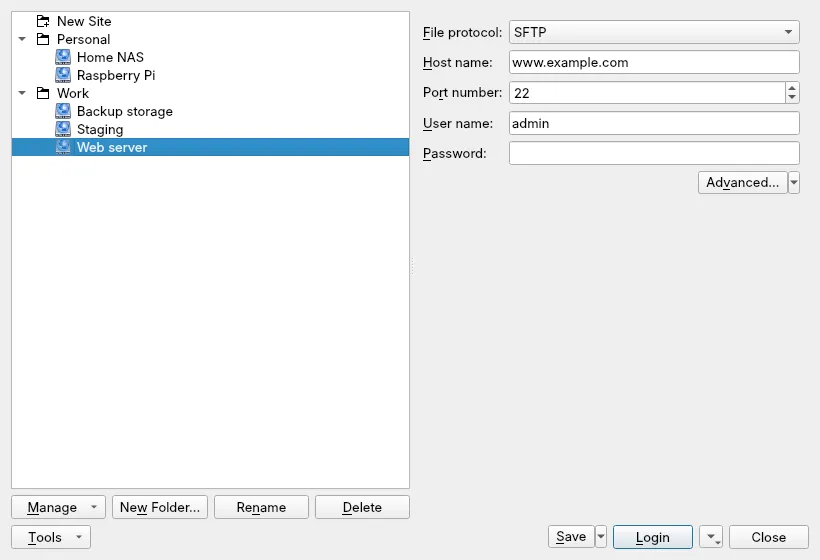Screen dimensions: 820x560
Task: Log in to the Web server
Action: 653,537
